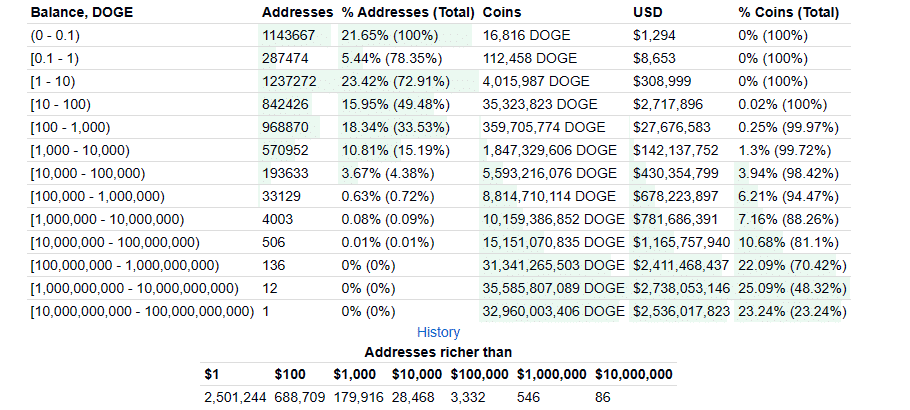Click the 32,960,003,406 DOGE coins cell
Screen dimensions: 910x410
tap(554, 311)
